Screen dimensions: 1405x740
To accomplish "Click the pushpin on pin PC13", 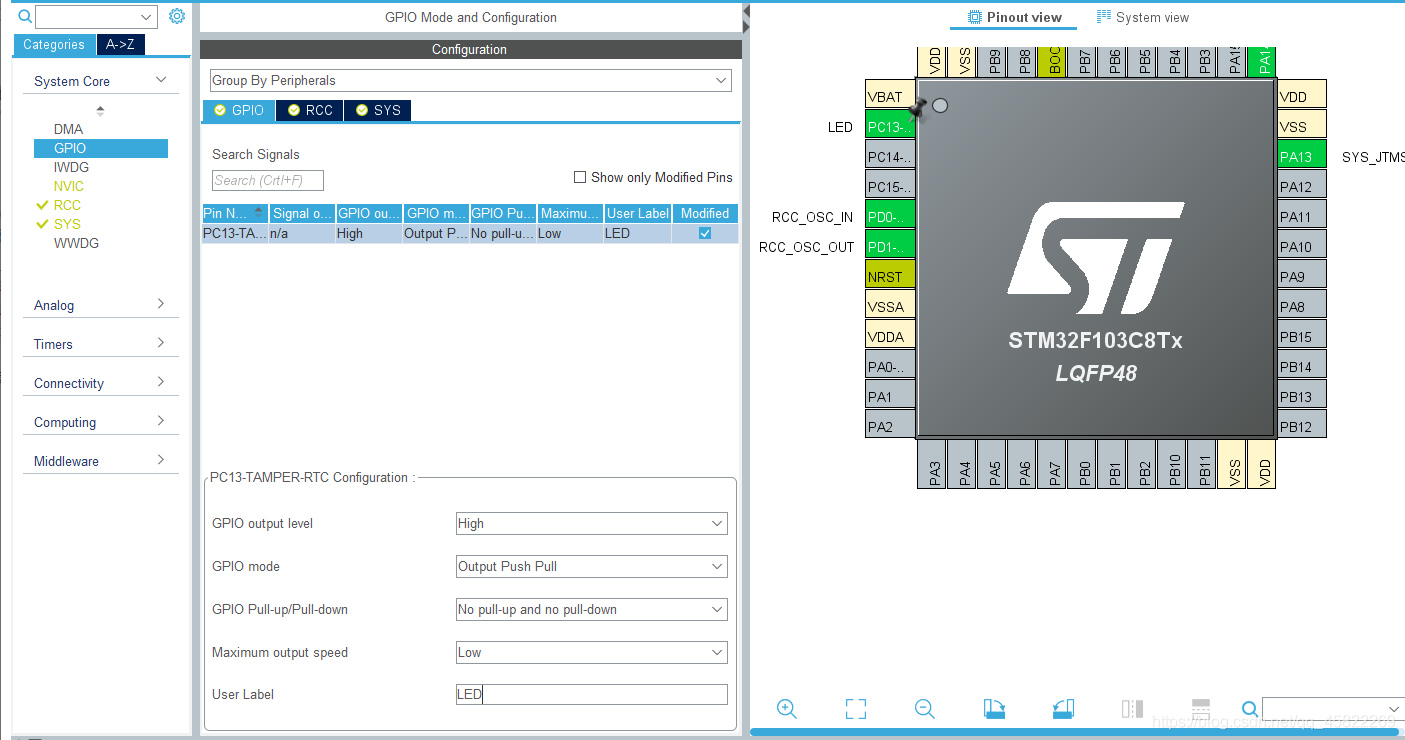I will (x=918, y=109).
